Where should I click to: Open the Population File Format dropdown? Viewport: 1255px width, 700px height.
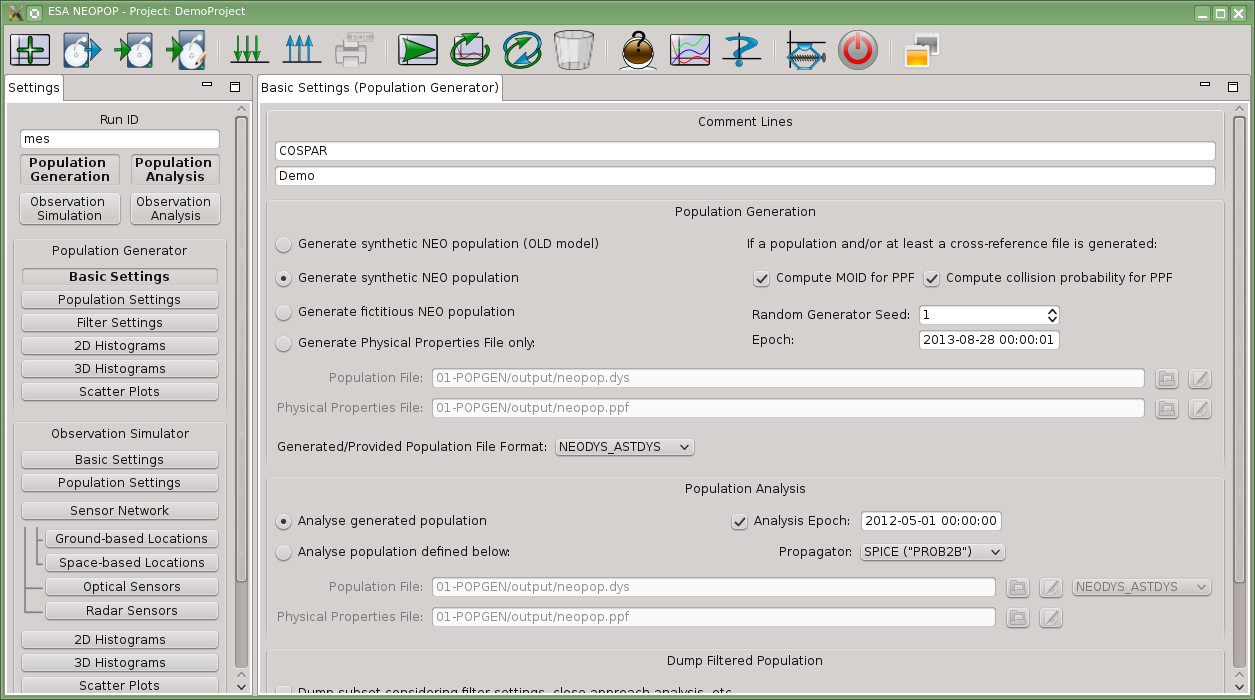(625, 447)
